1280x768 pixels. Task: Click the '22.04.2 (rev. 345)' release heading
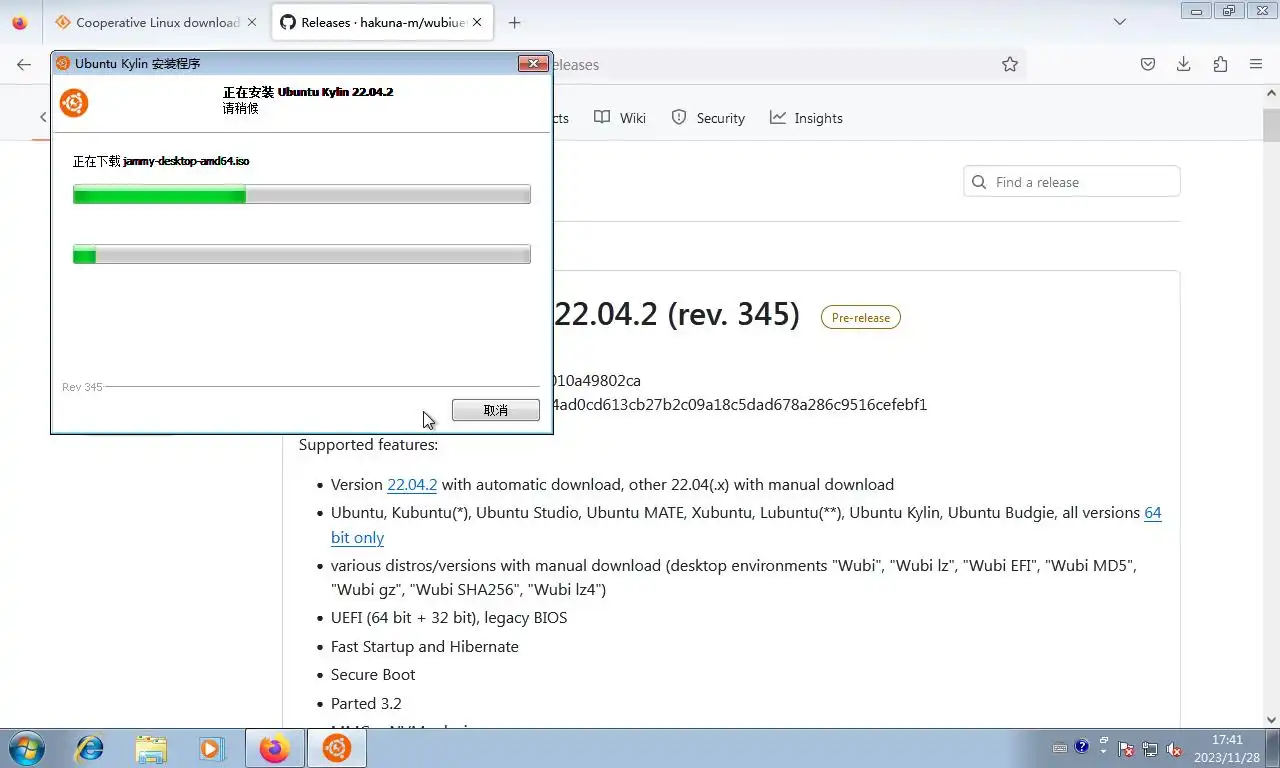[677, 314]
